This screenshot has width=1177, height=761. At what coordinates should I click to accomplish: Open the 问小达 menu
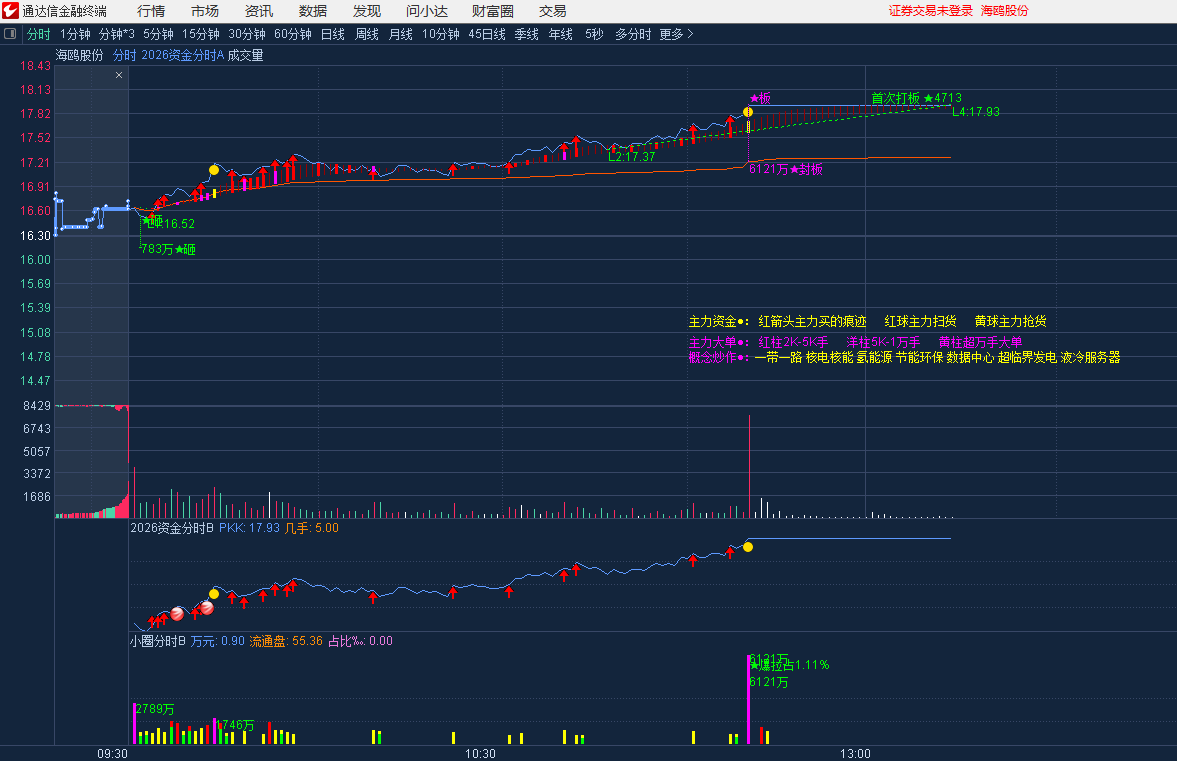(427, 11)
